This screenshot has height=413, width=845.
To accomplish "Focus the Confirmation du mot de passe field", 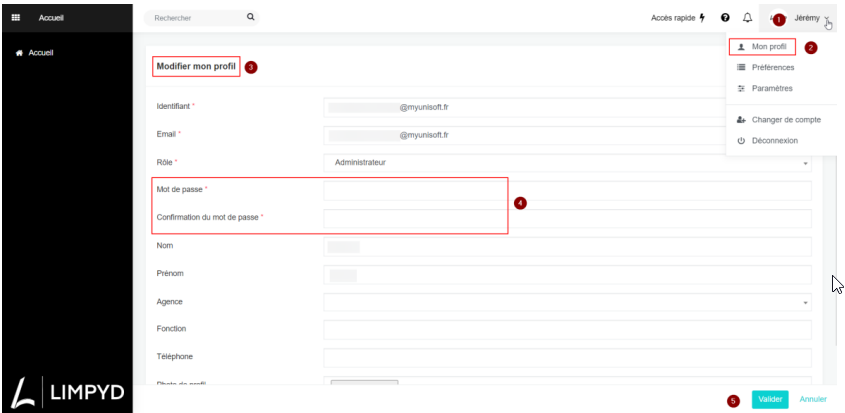I will 567,218.
